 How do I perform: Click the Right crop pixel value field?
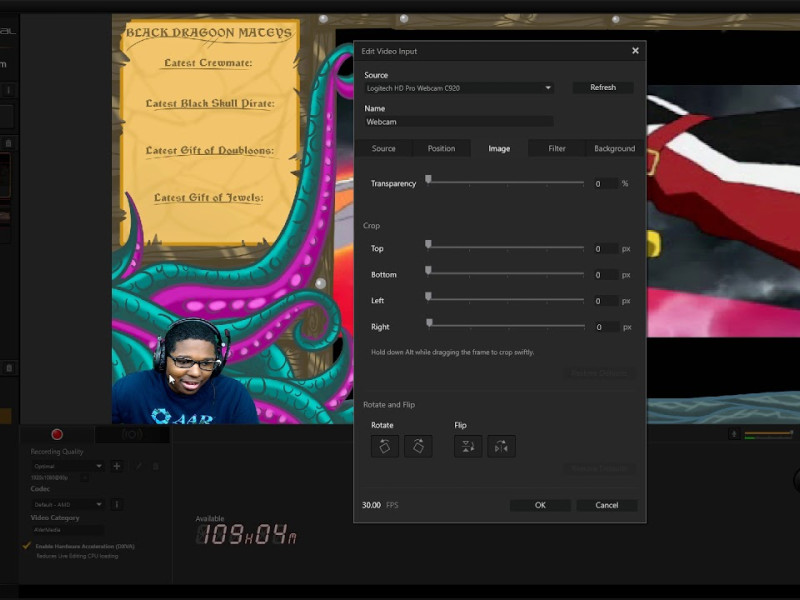point(606,327)
